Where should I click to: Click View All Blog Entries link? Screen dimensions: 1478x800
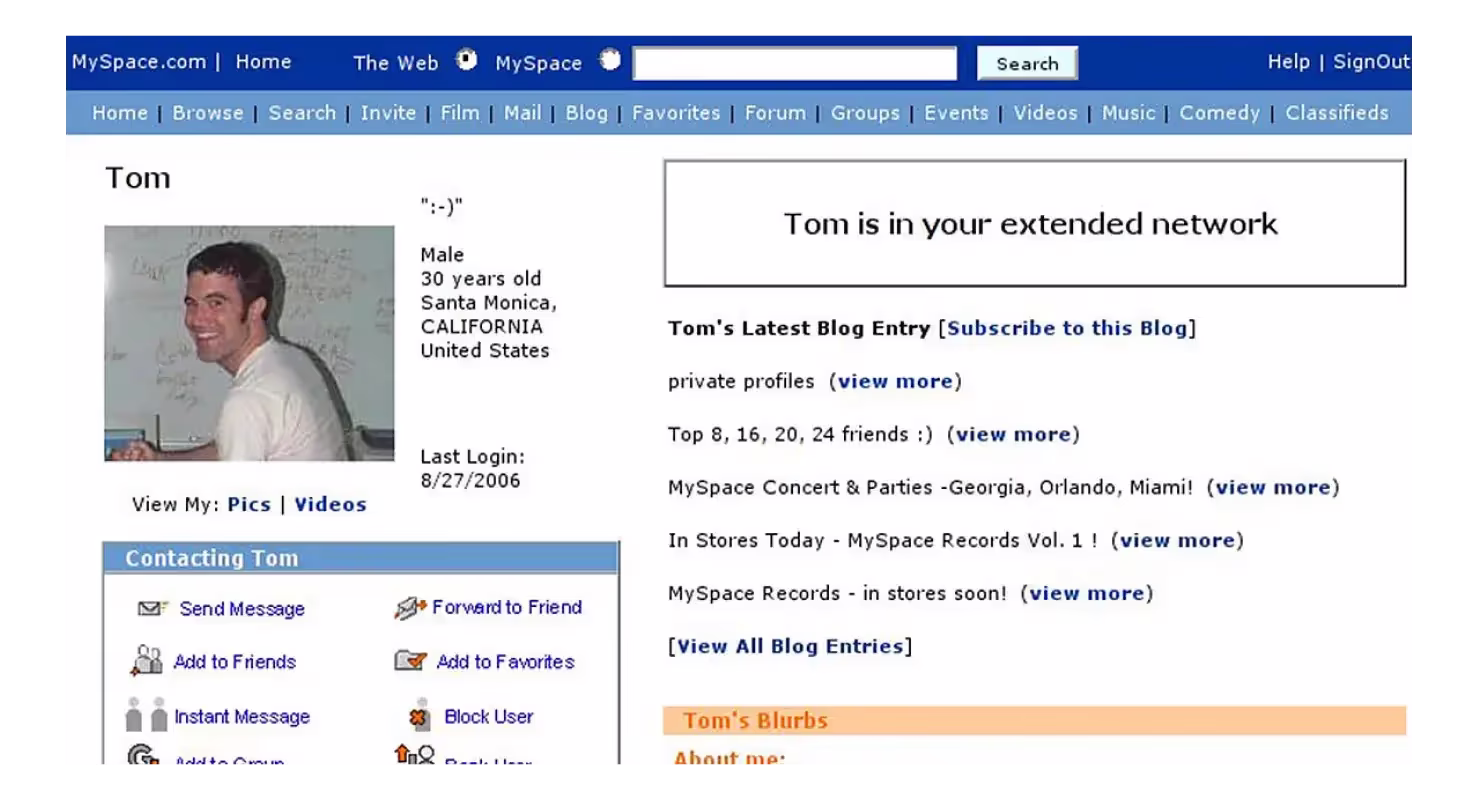tap(790, 646)
